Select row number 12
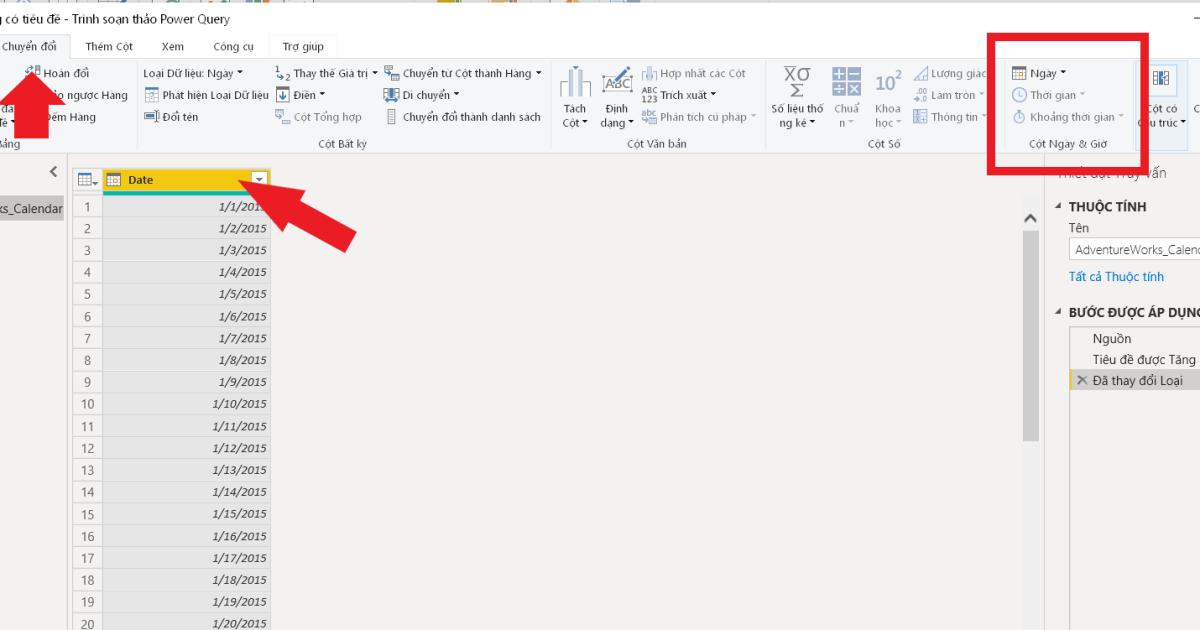 (x=88, y=448)
